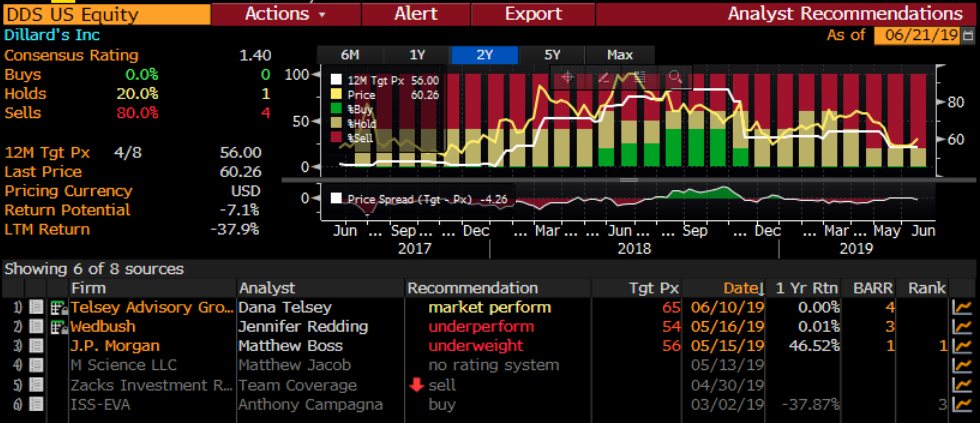Viewport: 980px width, 423px height.
Task: Click the As of date field
Action: click(916, 35)
